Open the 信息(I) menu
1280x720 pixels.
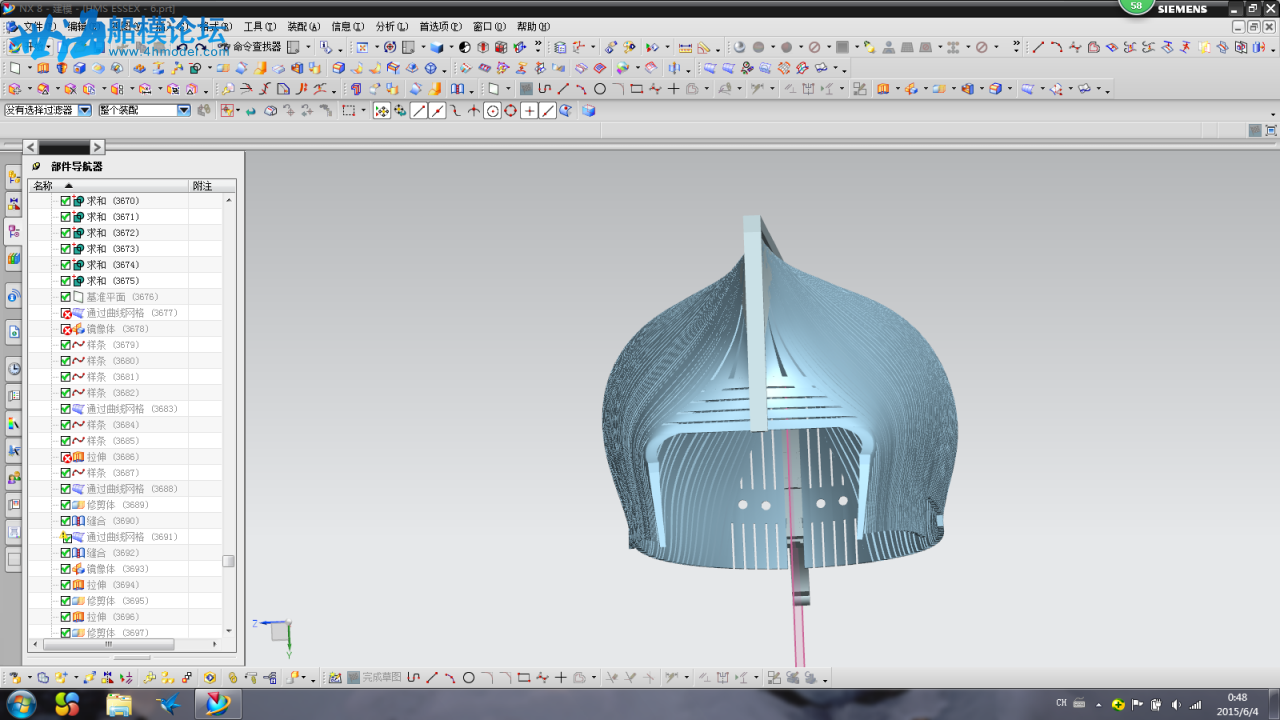click(347, 27)
